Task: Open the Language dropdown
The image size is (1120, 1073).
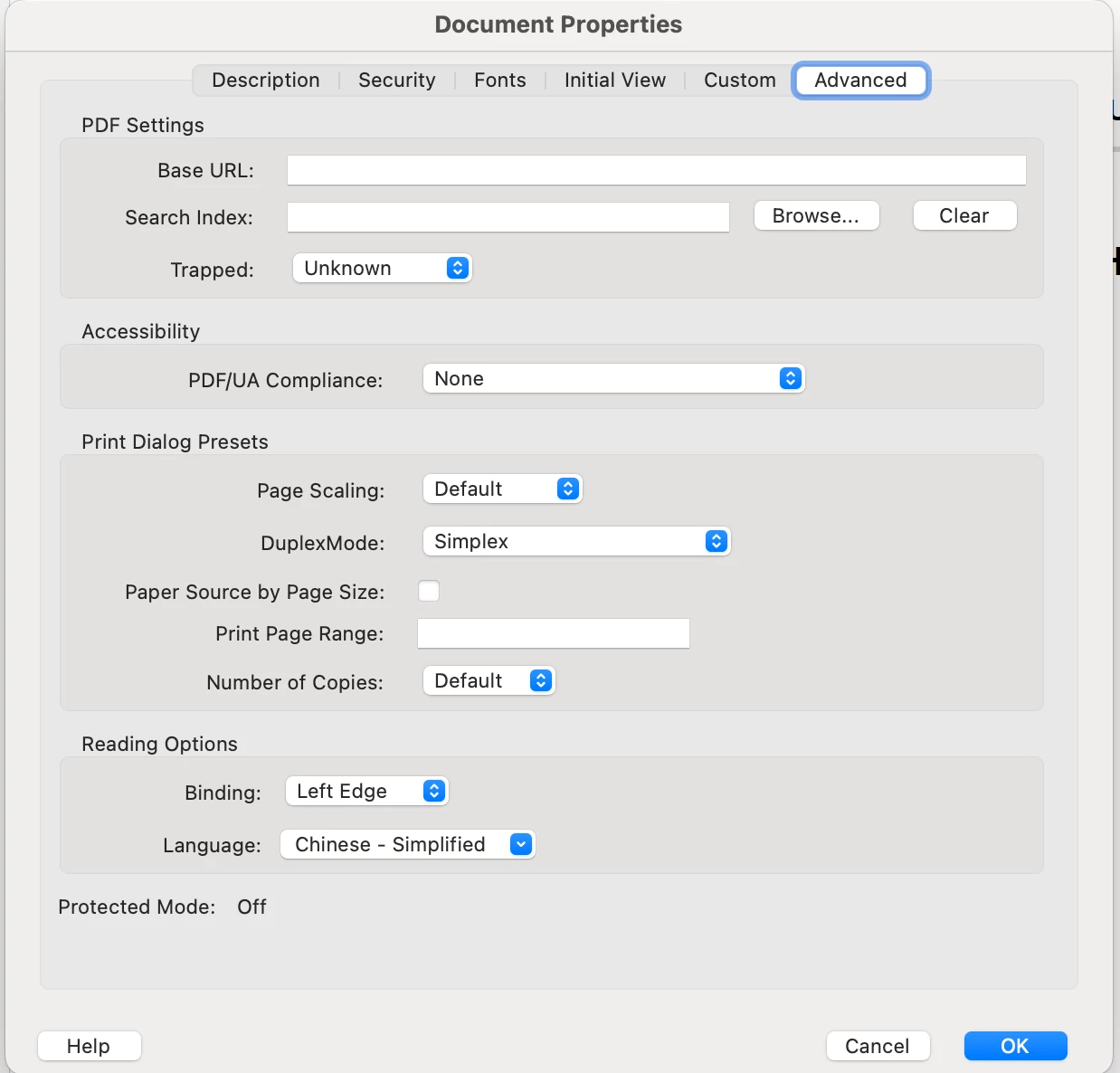Action: coord(407,845)
